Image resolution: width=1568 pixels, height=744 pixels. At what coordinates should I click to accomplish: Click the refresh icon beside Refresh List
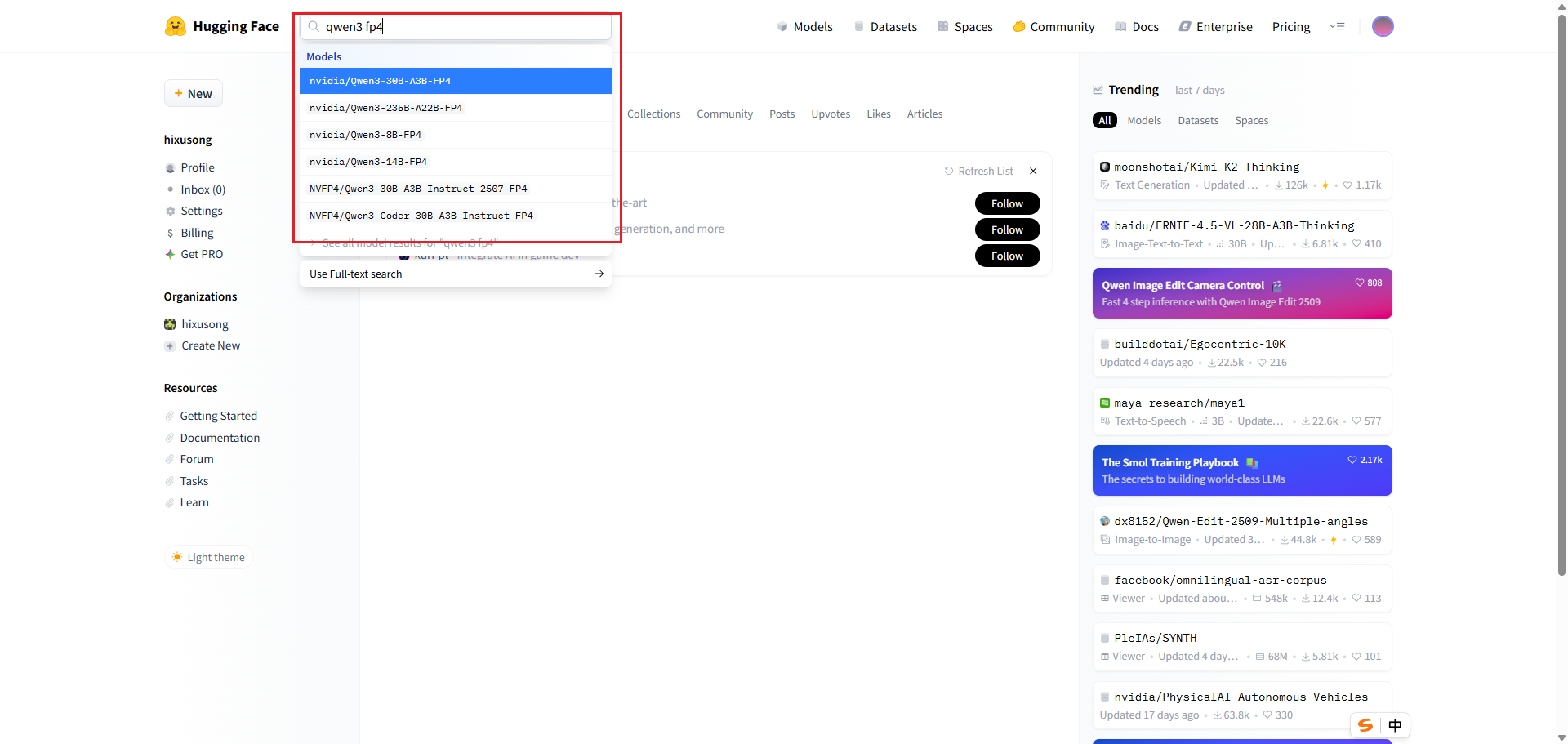click(x=949, y=171)
